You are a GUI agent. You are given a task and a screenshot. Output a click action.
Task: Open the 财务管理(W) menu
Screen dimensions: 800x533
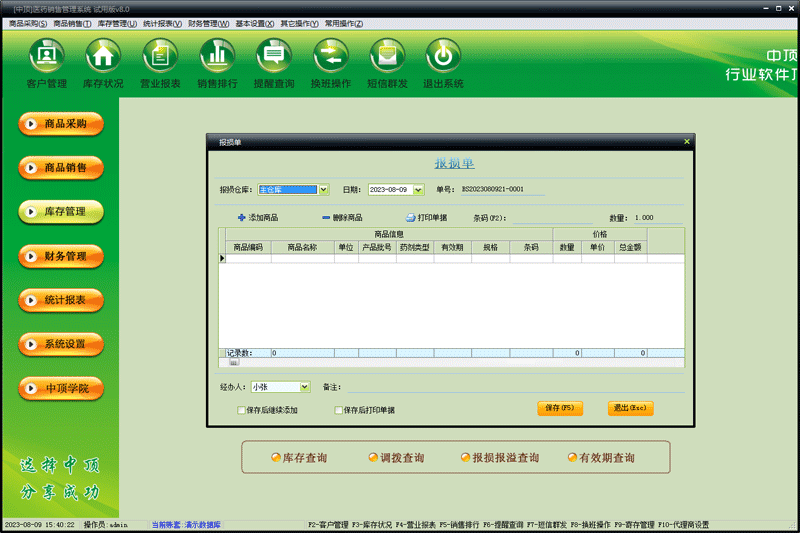(x=208, y=24)
